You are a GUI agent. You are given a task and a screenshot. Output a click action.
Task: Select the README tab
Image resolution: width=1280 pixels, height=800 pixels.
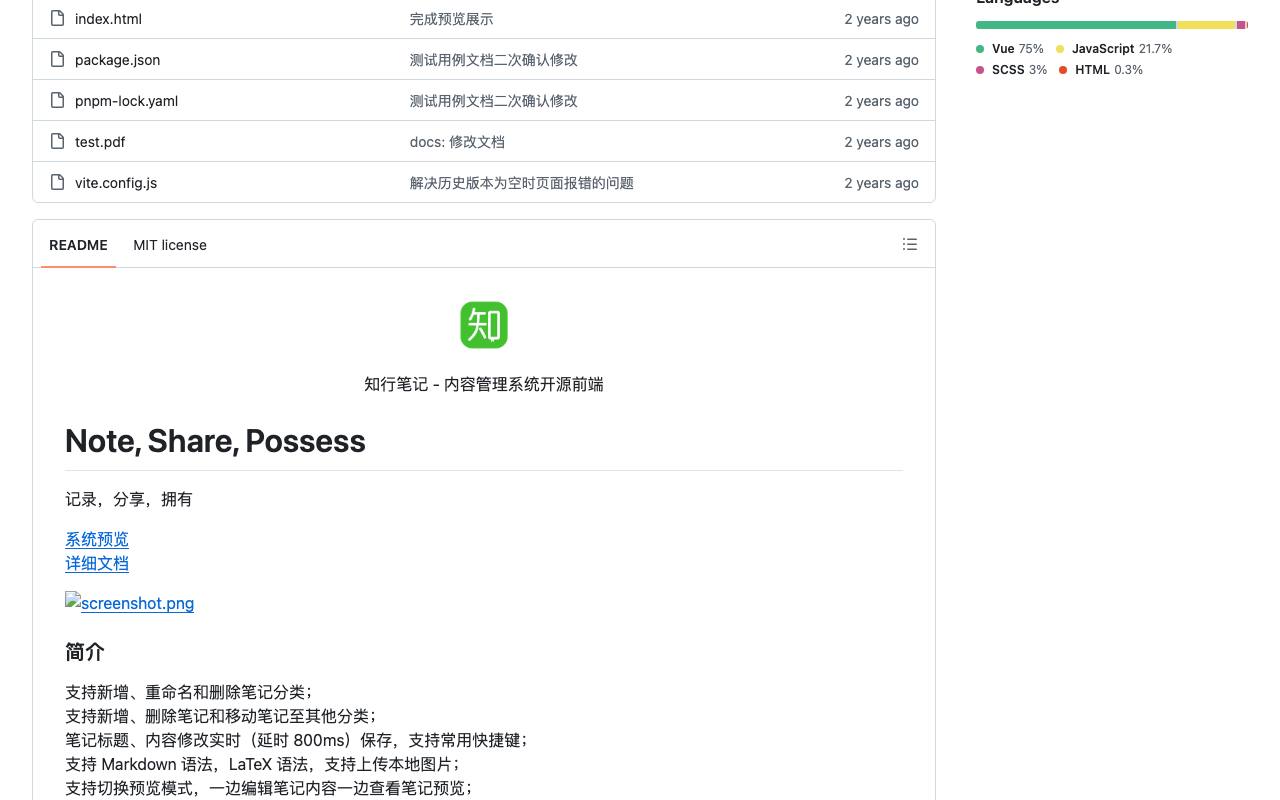[78, 245]
